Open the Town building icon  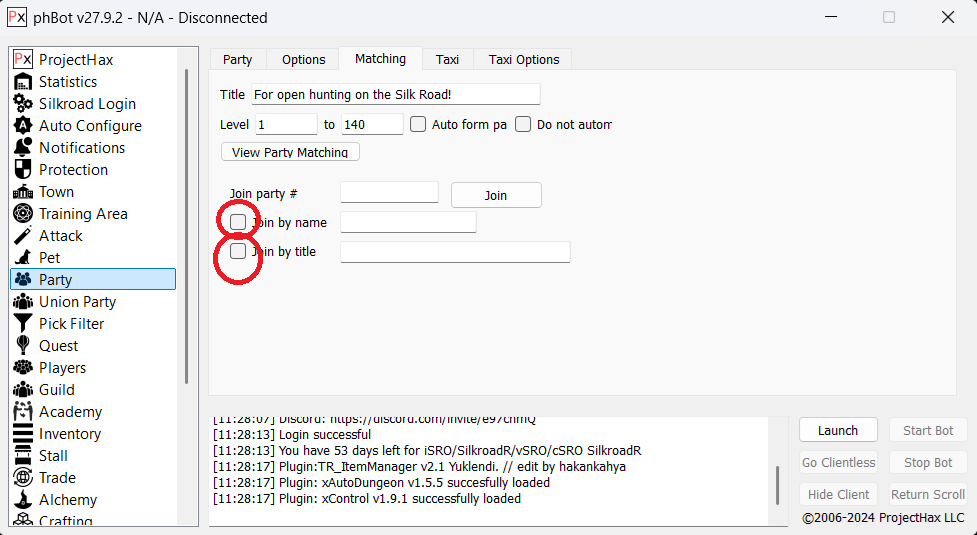[23, 192]
